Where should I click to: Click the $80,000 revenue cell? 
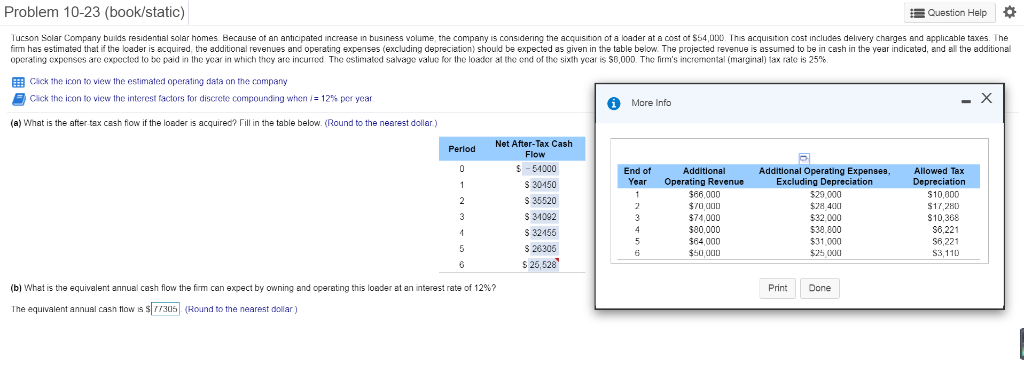click(705, 229)
